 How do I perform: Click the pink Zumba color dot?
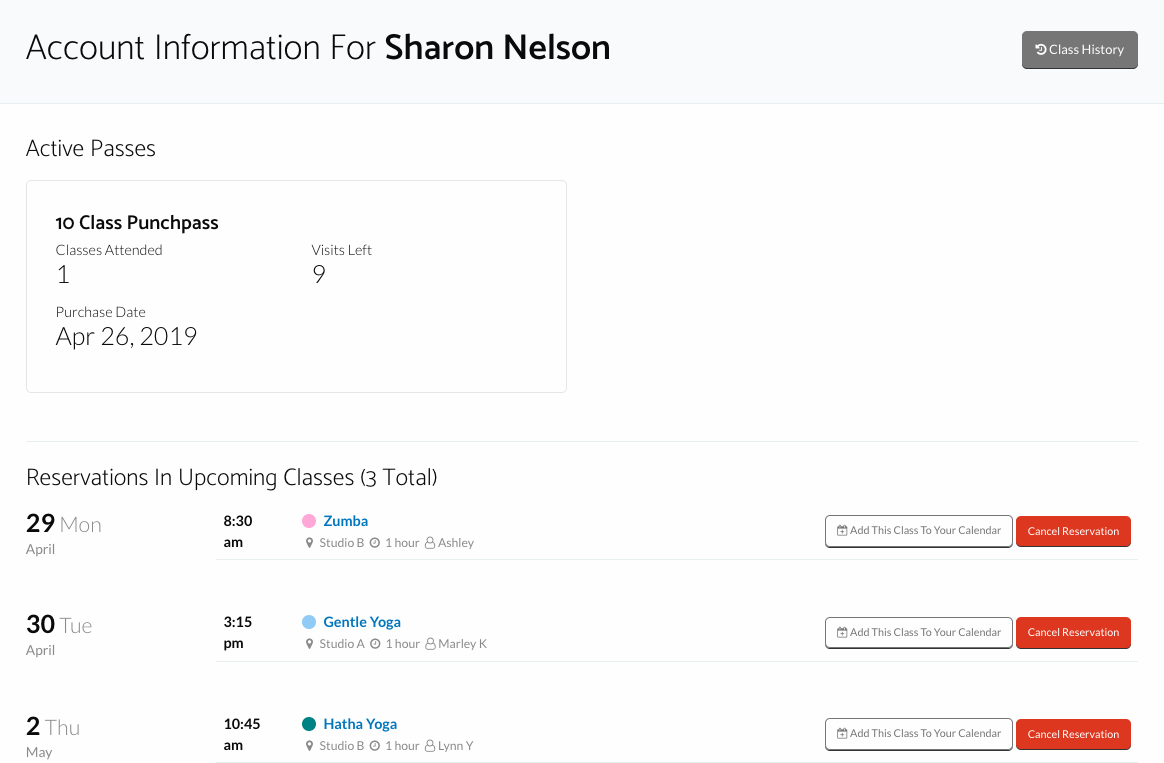(x=309, y=521)
